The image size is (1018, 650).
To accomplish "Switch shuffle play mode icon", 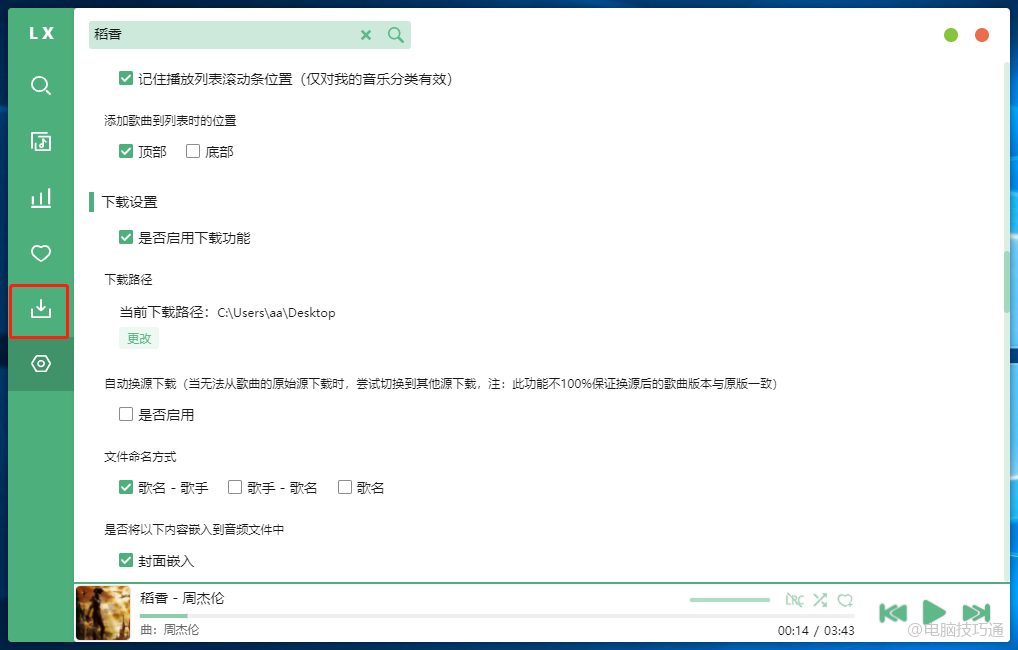I will (x=820, y=600).
